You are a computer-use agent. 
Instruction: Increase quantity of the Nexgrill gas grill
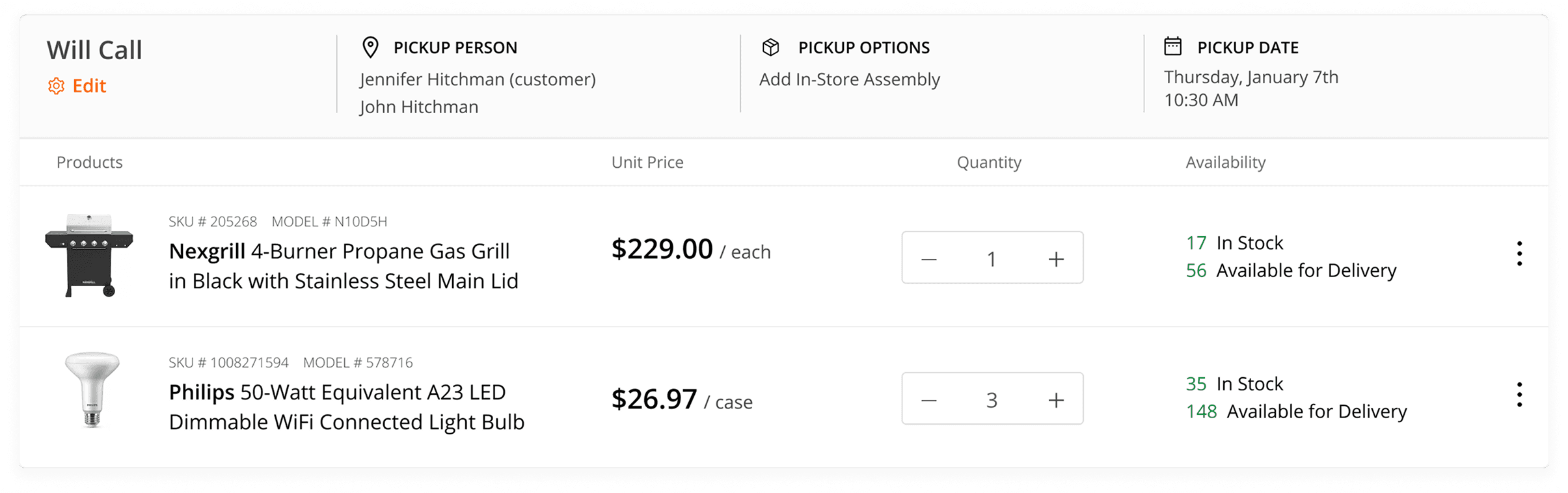pos(1056,259)
